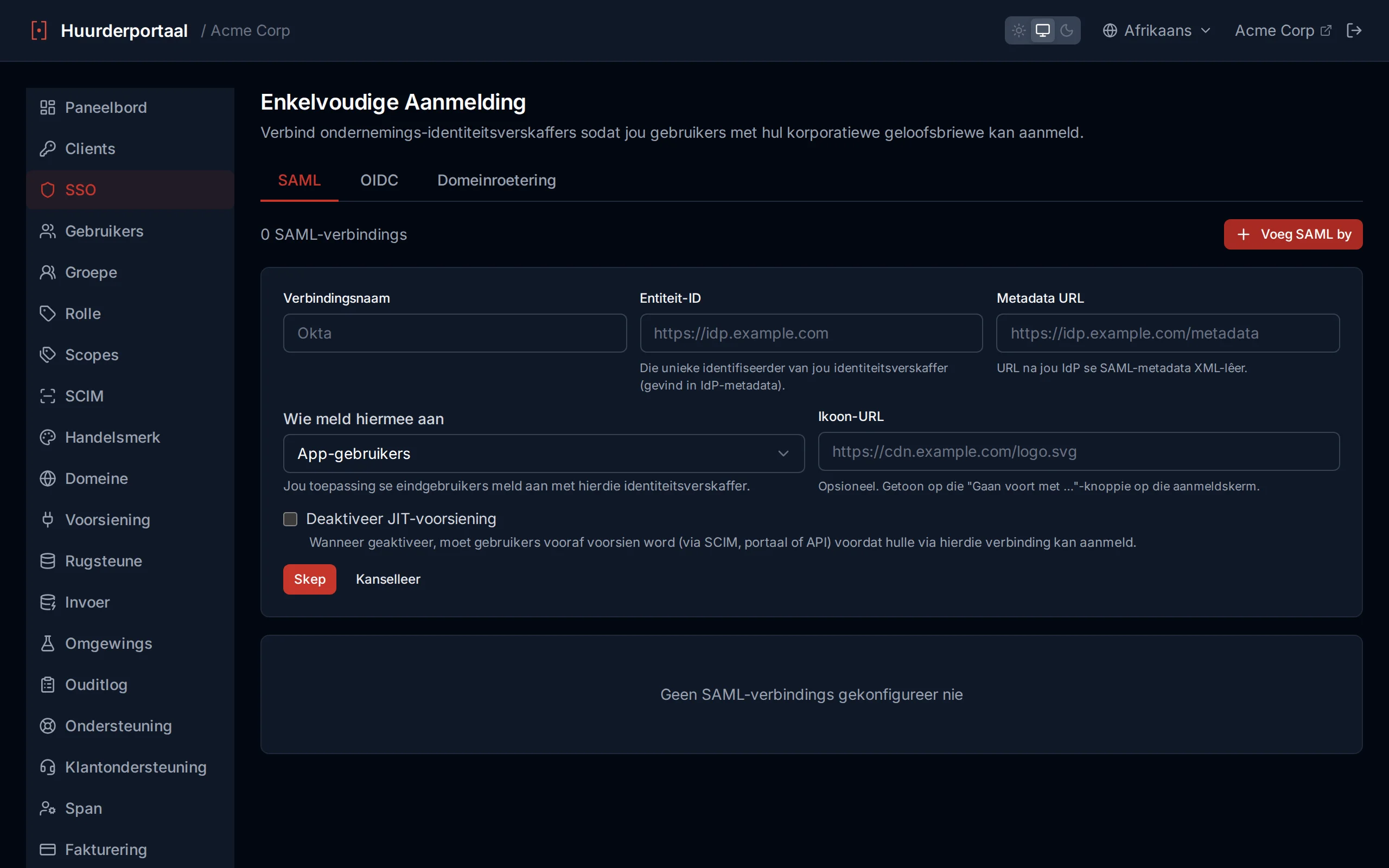Click the Kanselleer button
The width and height of the screenshot is (1389, 868).
point(388,579)
